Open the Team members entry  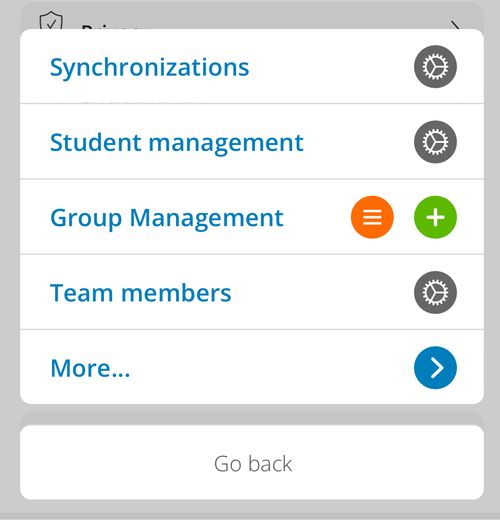point(140,293)
